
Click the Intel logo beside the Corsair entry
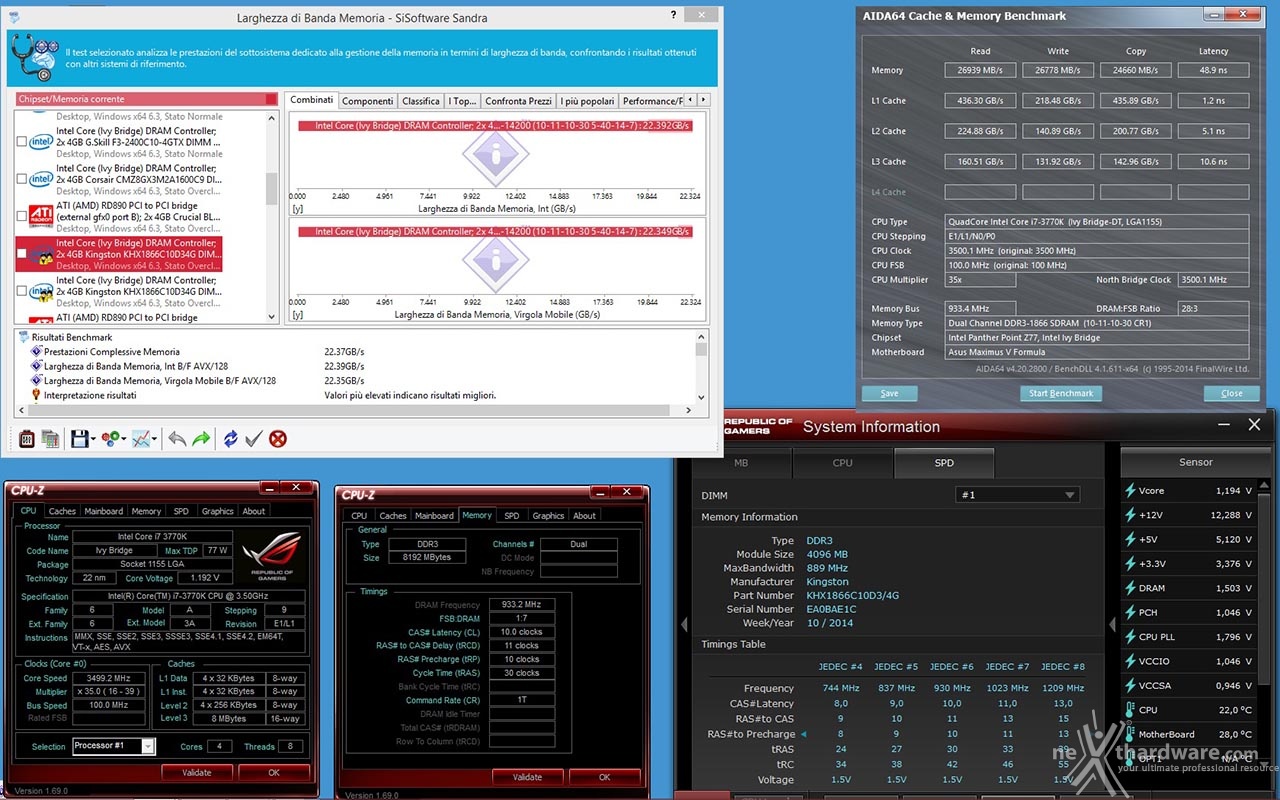tap(41, 179)
